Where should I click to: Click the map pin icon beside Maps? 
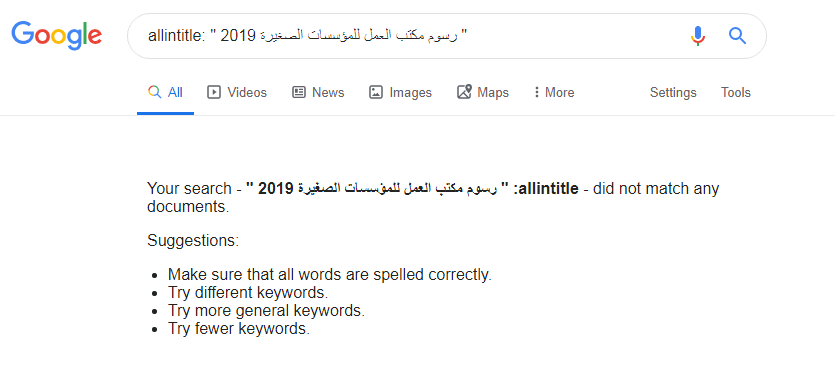point(464,92)
